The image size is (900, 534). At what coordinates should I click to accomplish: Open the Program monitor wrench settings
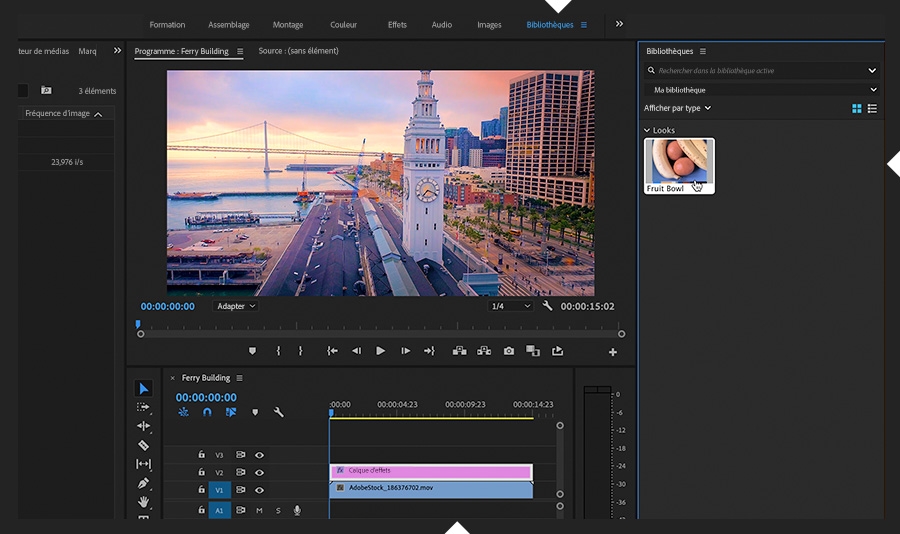(x=547, y=306)
